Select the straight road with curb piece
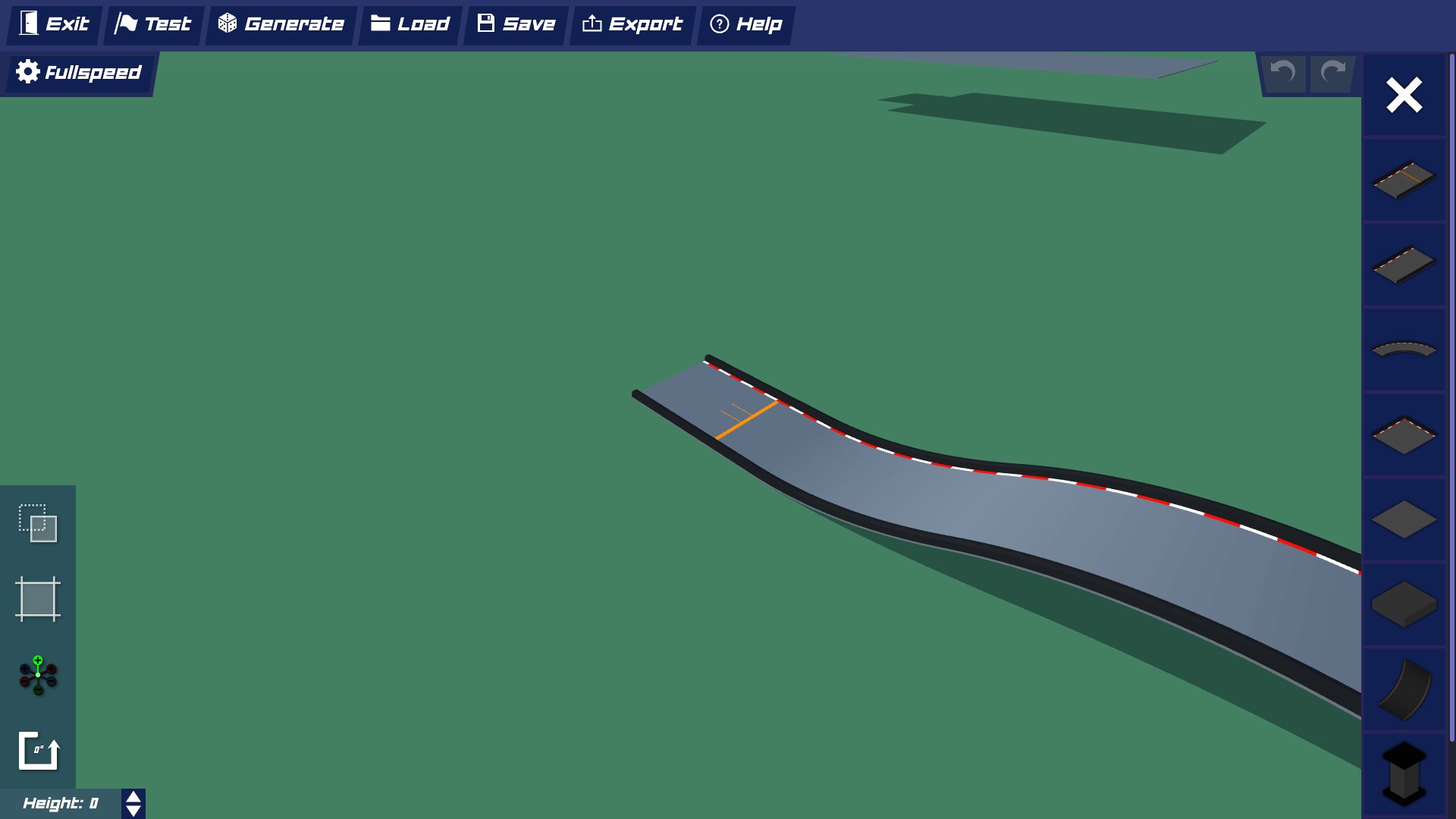The width and height of the screenshot is (1456, 819). pos(1404,265)
